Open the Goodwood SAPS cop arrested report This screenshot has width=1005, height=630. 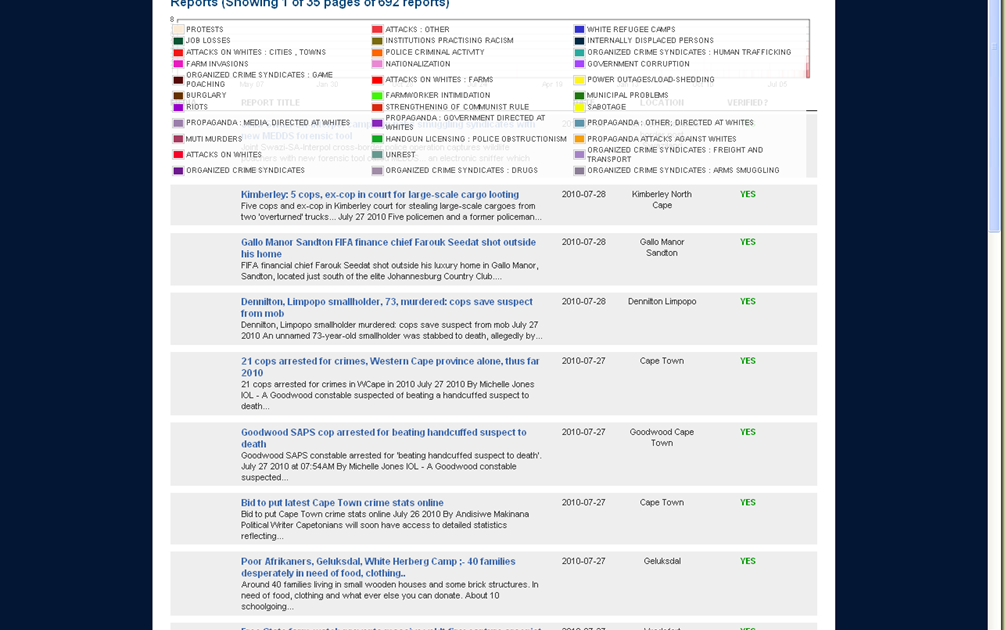click(x=383, y=438)
